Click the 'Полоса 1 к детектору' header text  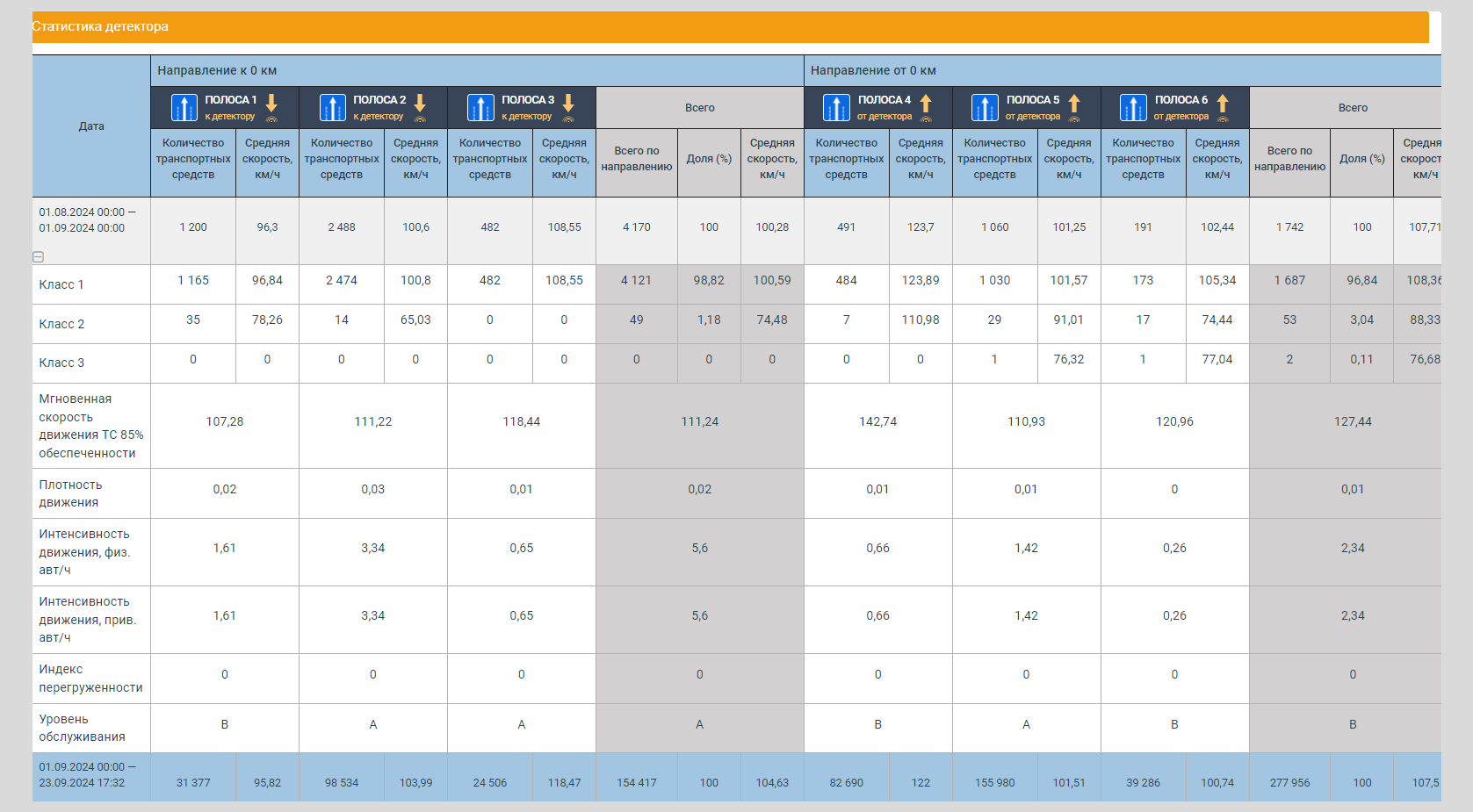tap(230, 107)
